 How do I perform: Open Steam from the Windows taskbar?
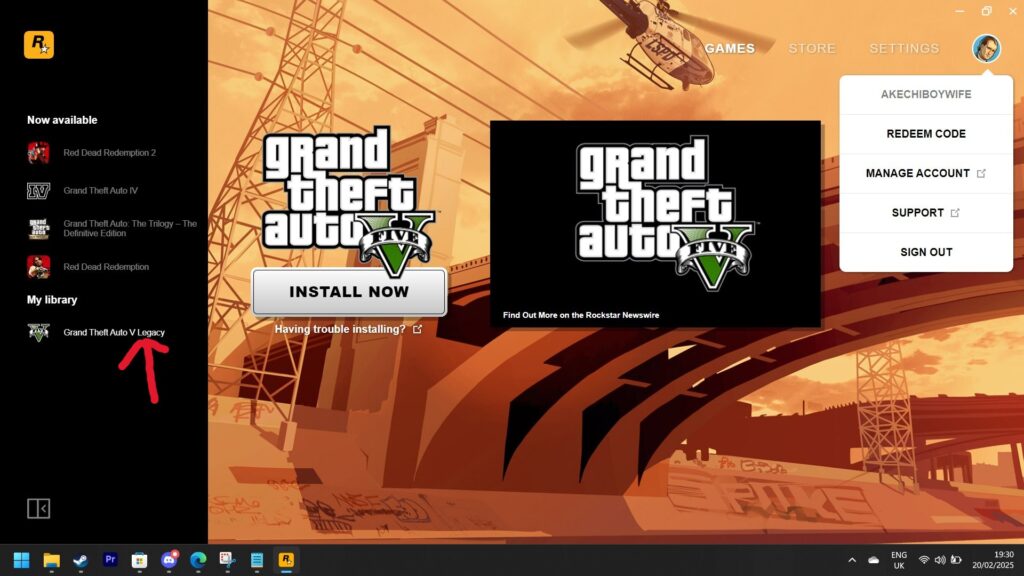[x=80, y=560]
